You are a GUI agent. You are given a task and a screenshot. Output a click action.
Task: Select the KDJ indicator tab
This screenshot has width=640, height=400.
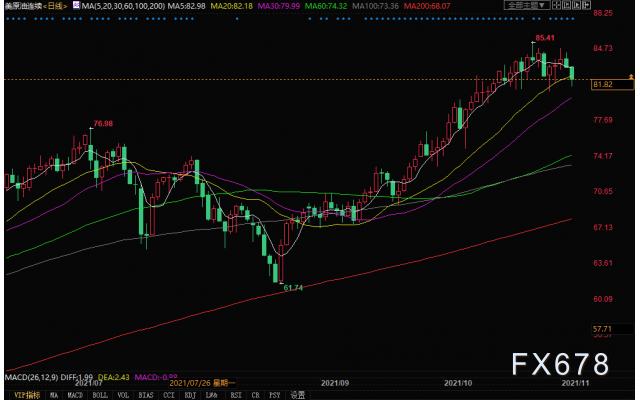[x=190, y=395]
